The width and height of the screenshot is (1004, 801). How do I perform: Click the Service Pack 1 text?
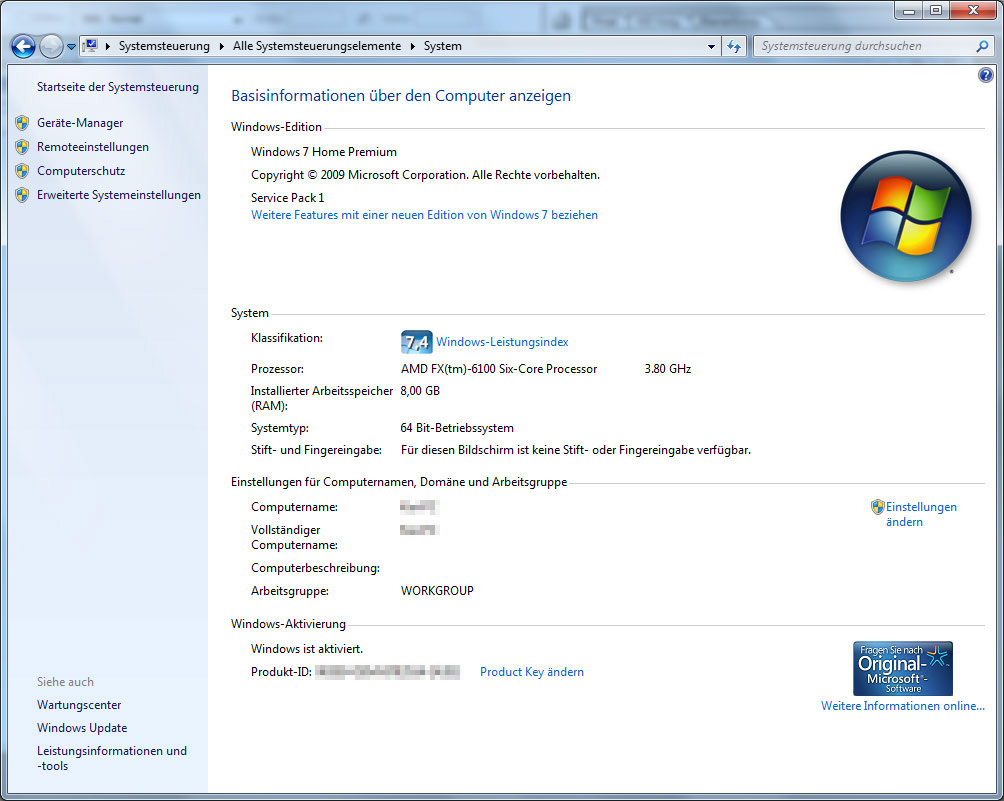click(x=287, y=198)
